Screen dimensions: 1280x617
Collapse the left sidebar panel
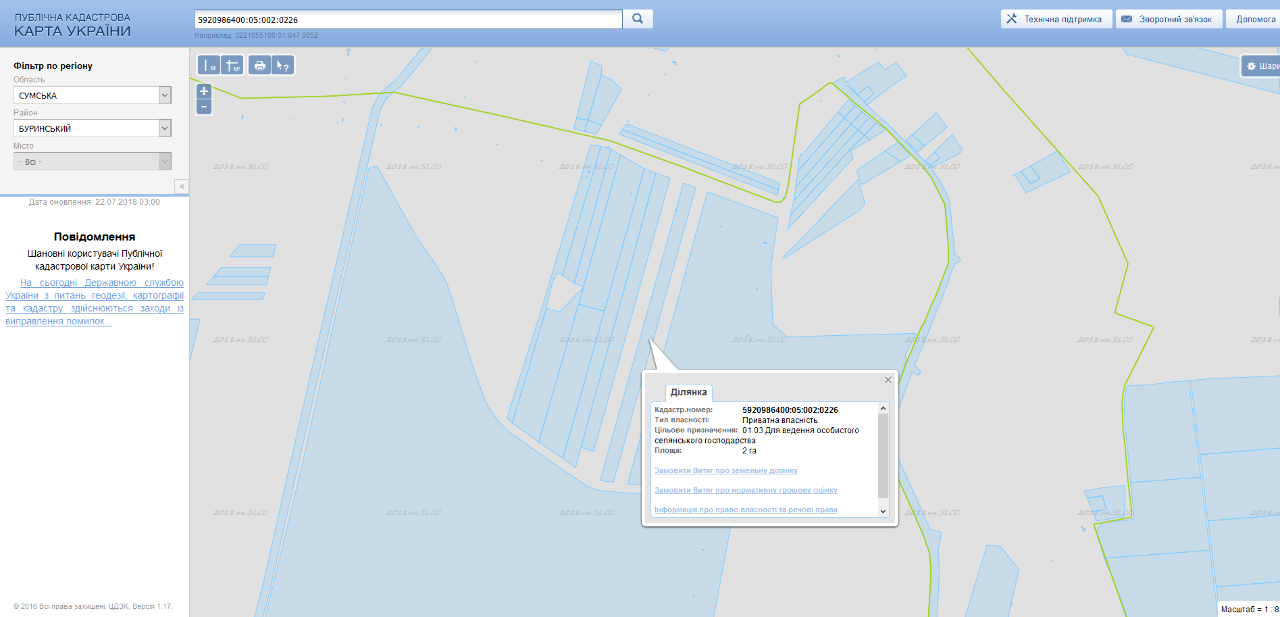(181, 187)
